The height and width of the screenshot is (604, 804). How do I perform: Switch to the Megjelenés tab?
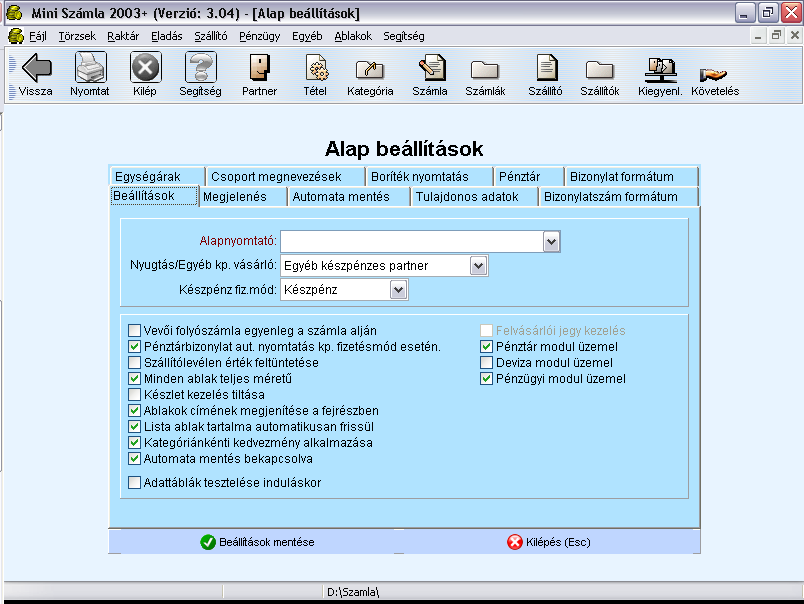tap(243, 197)
